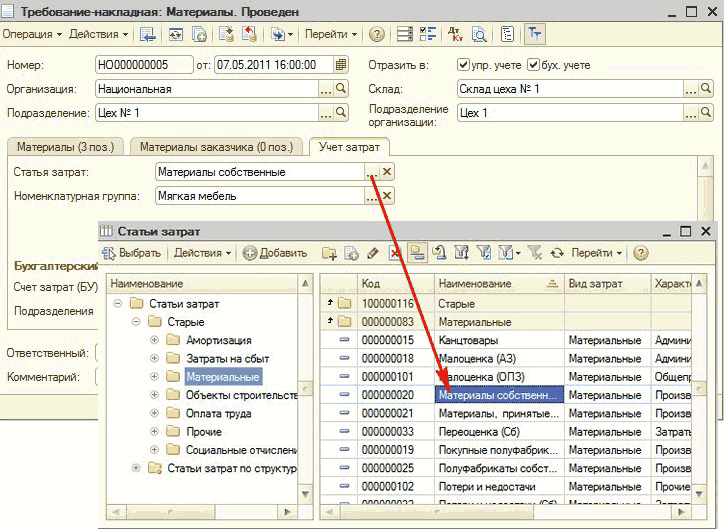Click into the Номер input field
Screen dimensions: 727x529
pos(143,65)
